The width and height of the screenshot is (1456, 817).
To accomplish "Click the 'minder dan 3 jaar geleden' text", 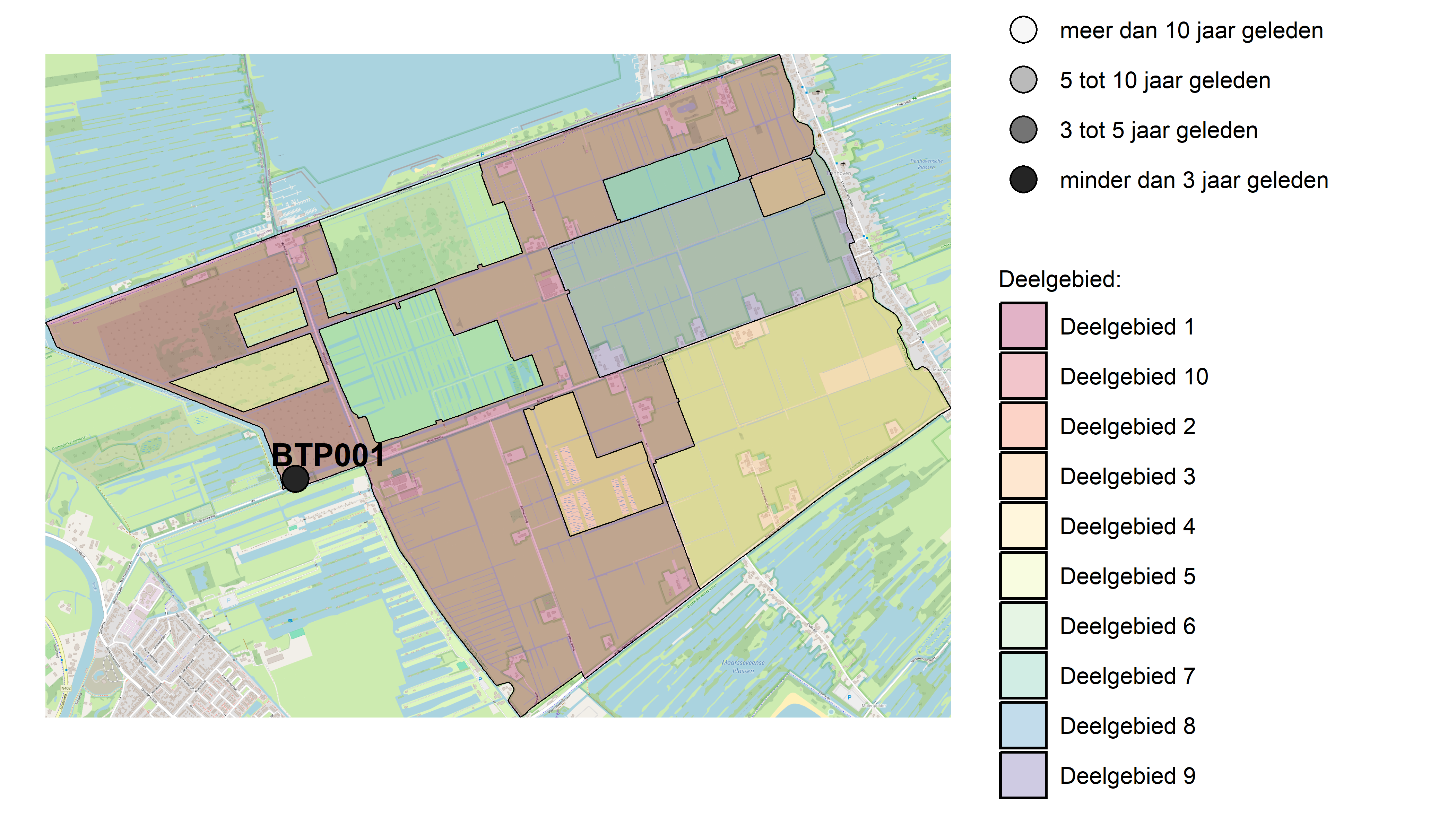I will pos(1194,180).
